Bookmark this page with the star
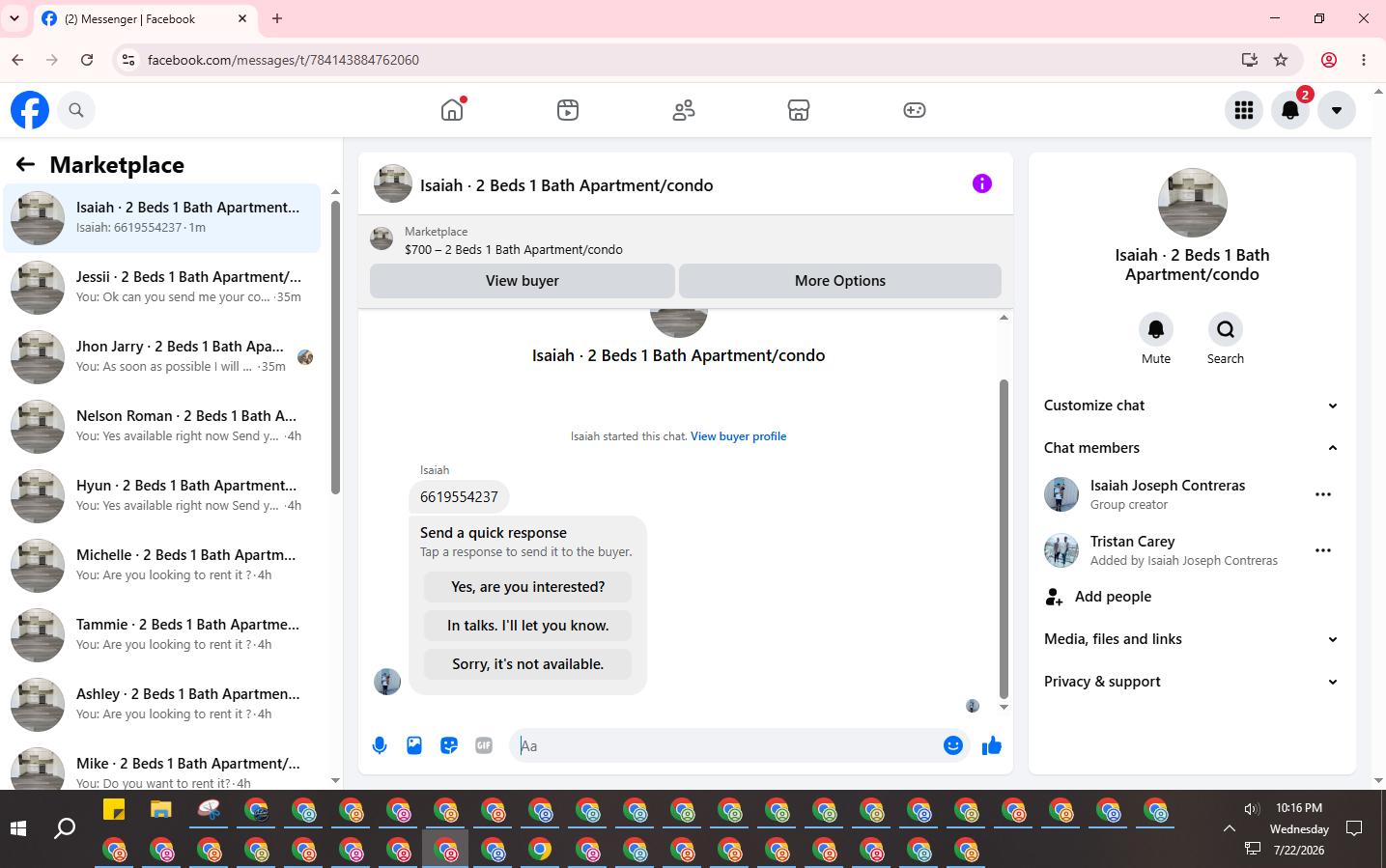Viewport: 1386px width, 868px height. (1281, 60)
